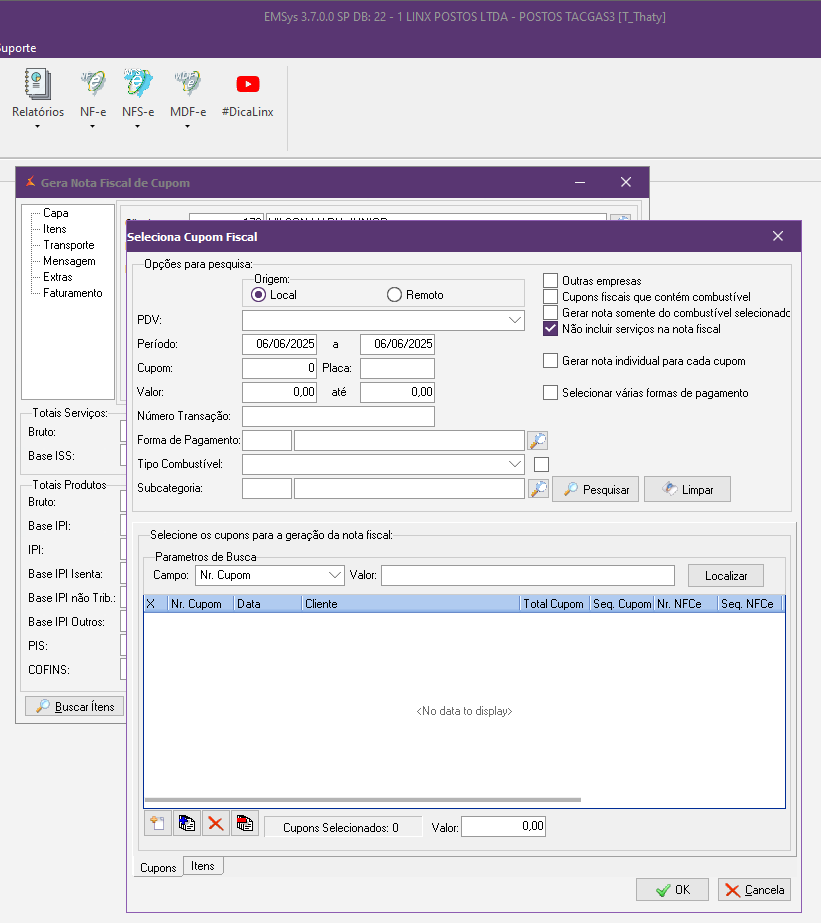Screen dimensions: 821x923
Task: Click the Número Transação input field
Action: (x=338, y=417)
